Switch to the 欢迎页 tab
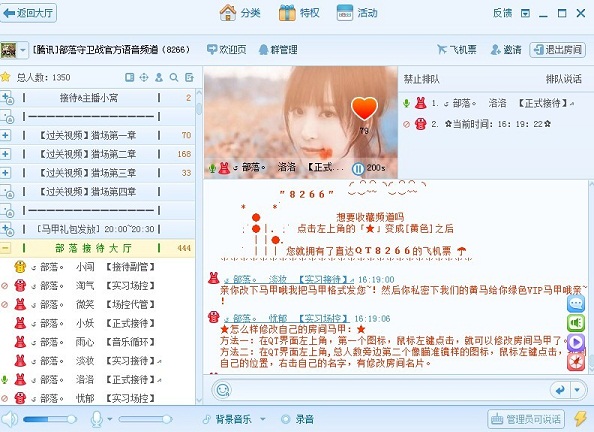This screenshot has height=432, width=594. 227,50
